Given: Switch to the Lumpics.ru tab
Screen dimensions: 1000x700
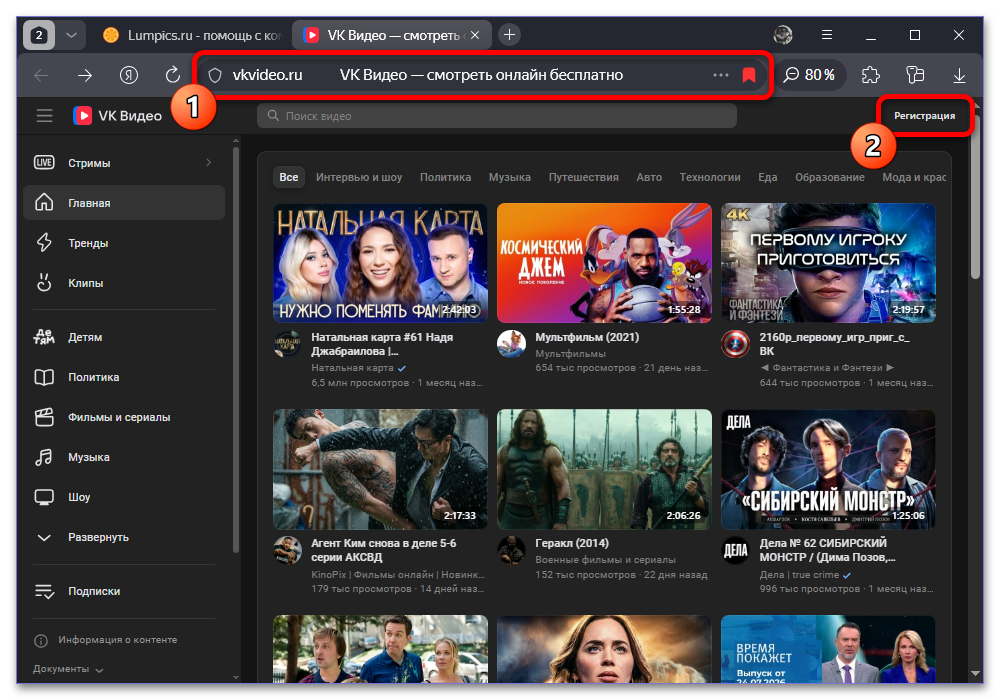Looking at the screenshot, I should pos(192,35).
